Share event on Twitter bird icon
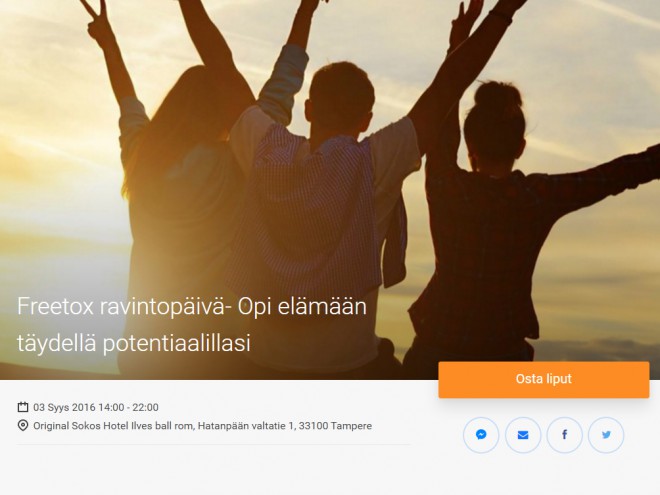660x495 pixels. (x=606, y=435)
